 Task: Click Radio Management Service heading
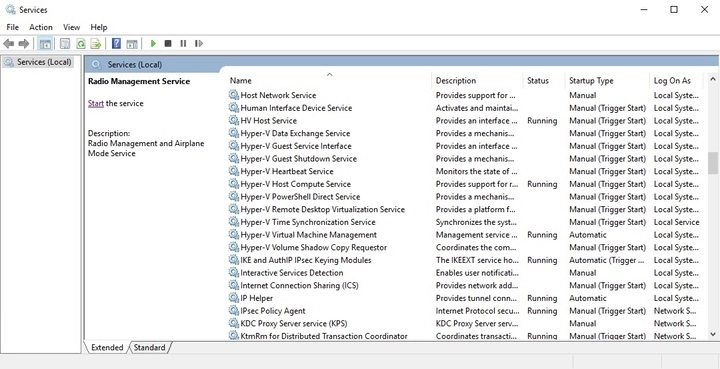(139, 81)
